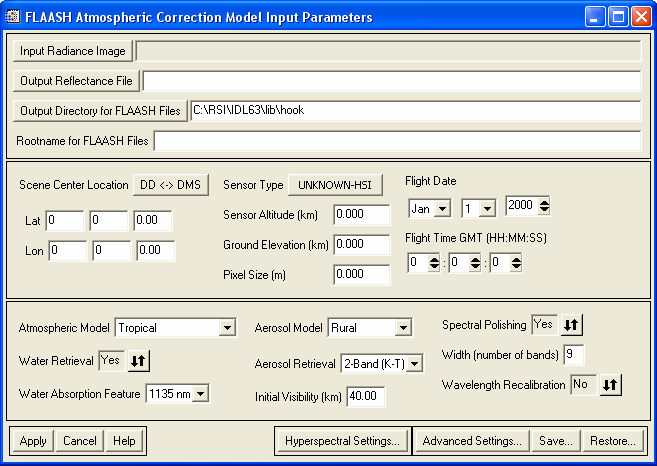Viewport: 657px width, 466px height.
Task: Open the Water Absorption Feature dropdown
Action: (x=201, y=394)
